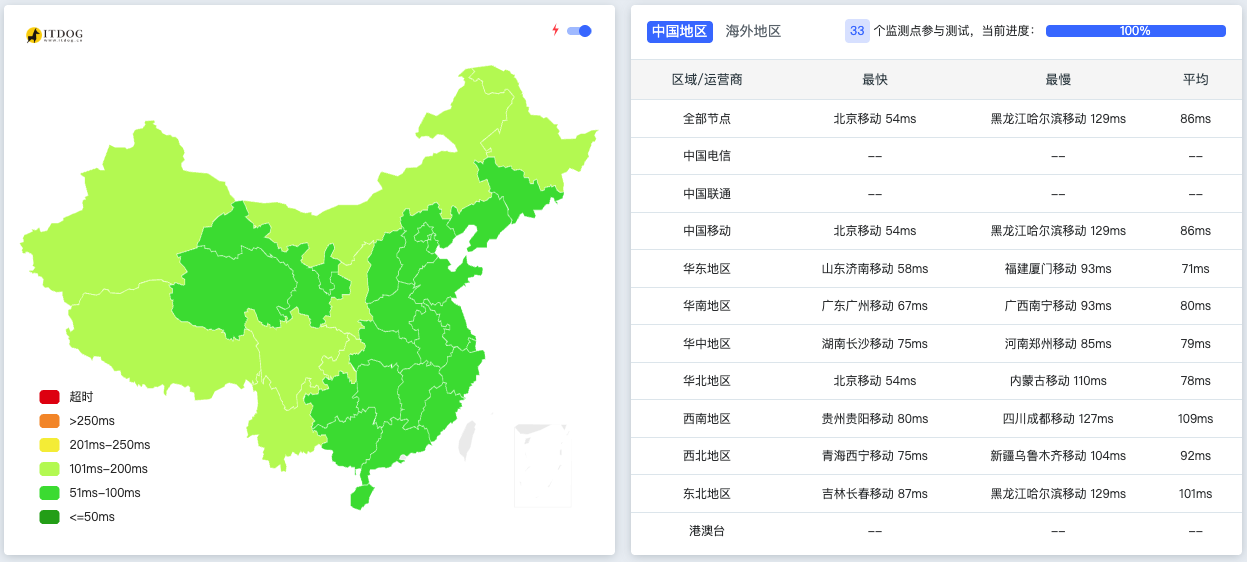Select the 中国移动 row label
This screenshot has width=1247, height=562.
[x=707, y=231]
